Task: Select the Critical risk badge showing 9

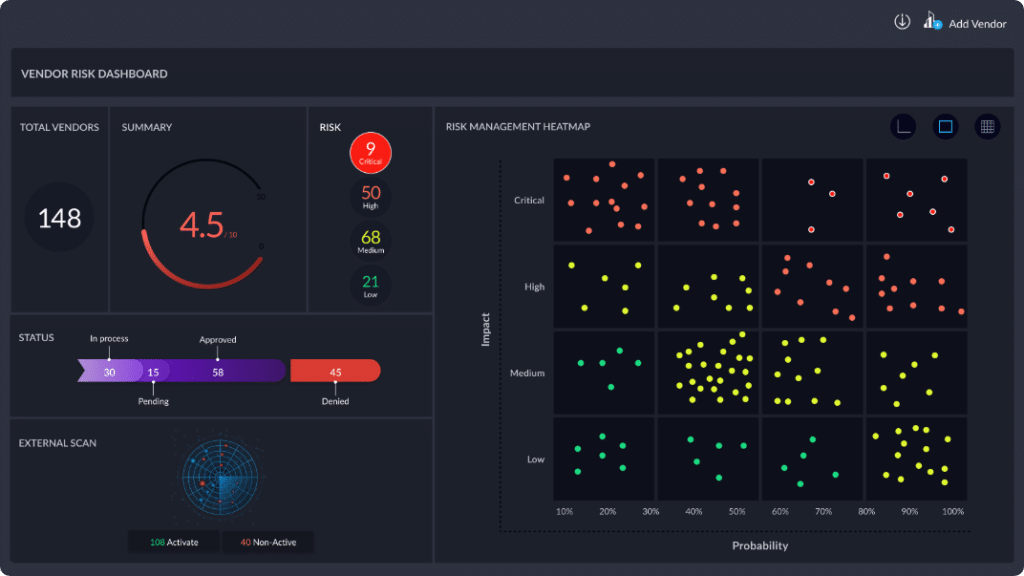Action: (371, 153)
